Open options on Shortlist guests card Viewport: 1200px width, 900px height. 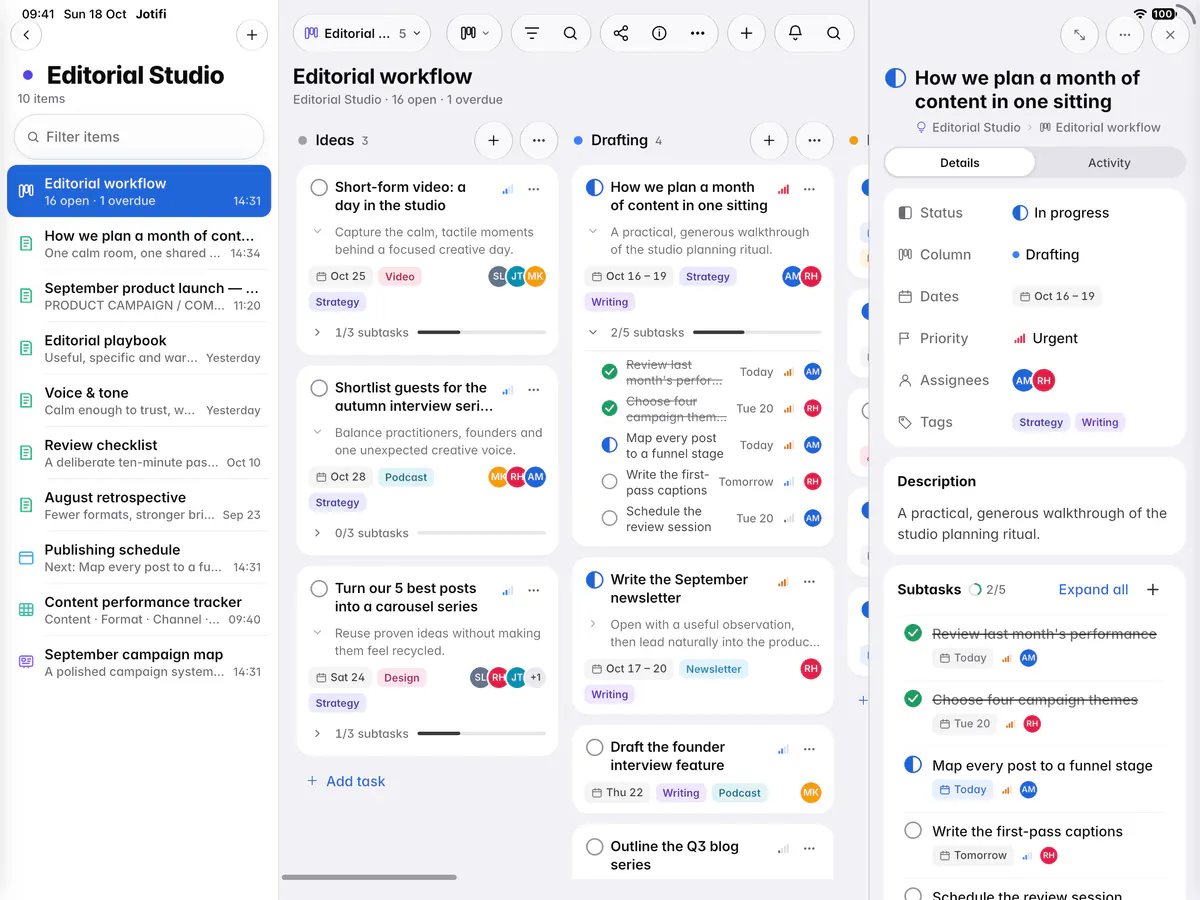534,389
